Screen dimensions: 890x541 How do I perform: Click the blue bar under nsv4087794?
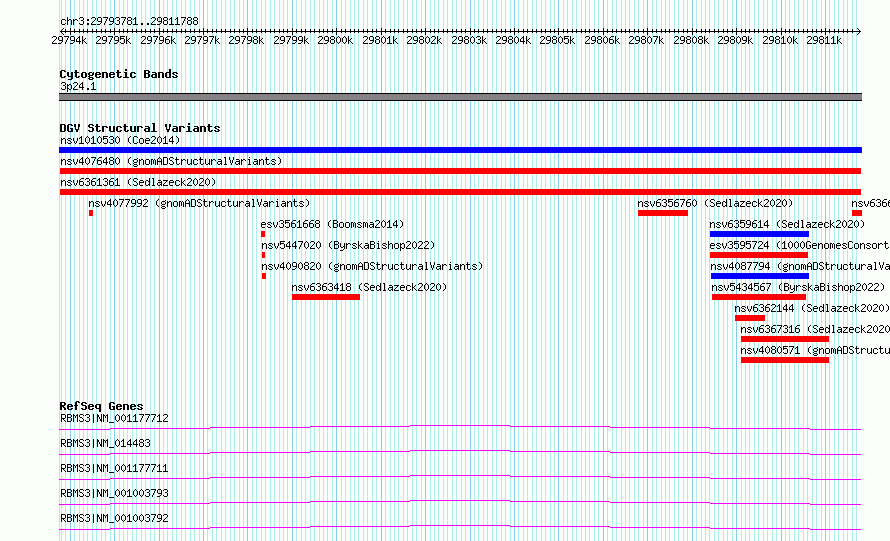(760, 276)
